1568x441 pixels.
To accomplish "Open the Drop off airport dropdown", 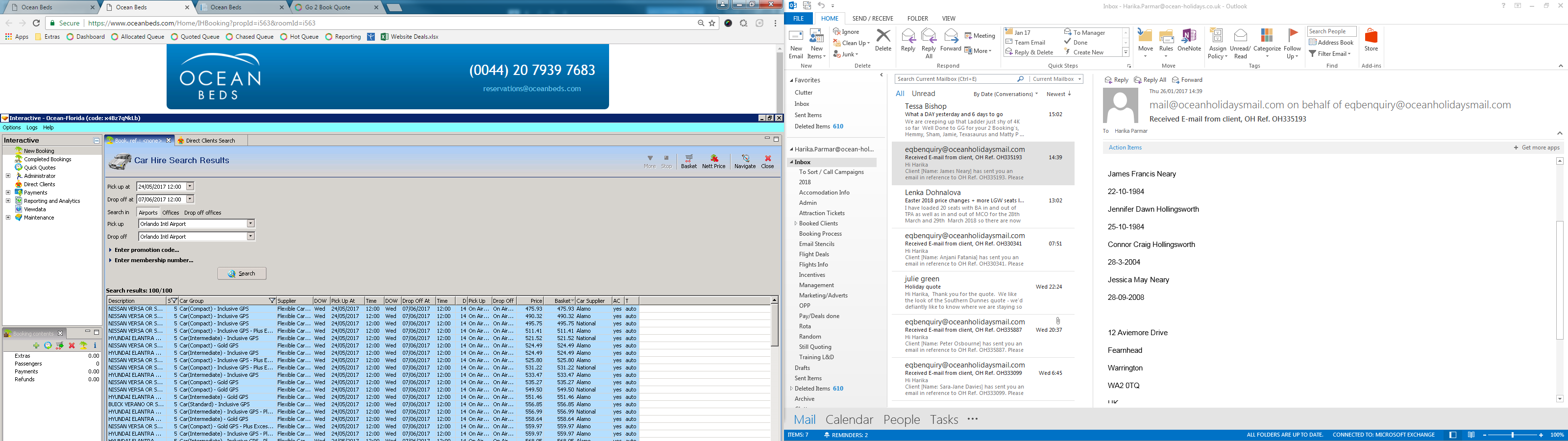I will 250,236.
